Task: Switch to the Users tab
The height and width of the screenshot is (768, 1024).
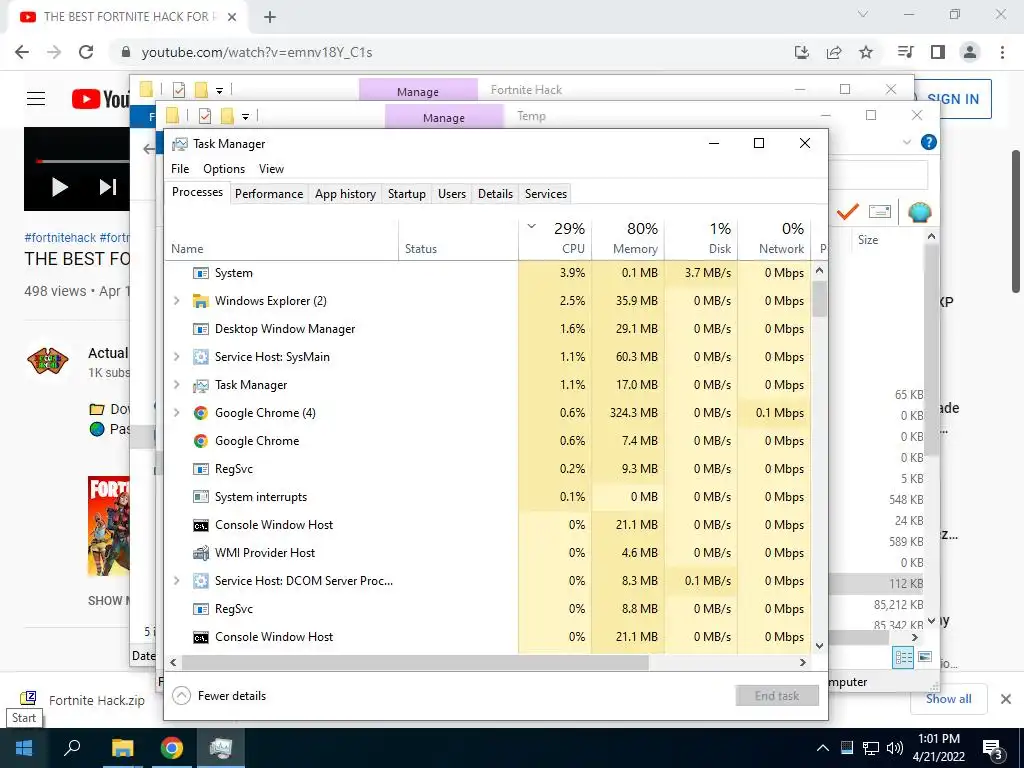Action: point(452,194)
